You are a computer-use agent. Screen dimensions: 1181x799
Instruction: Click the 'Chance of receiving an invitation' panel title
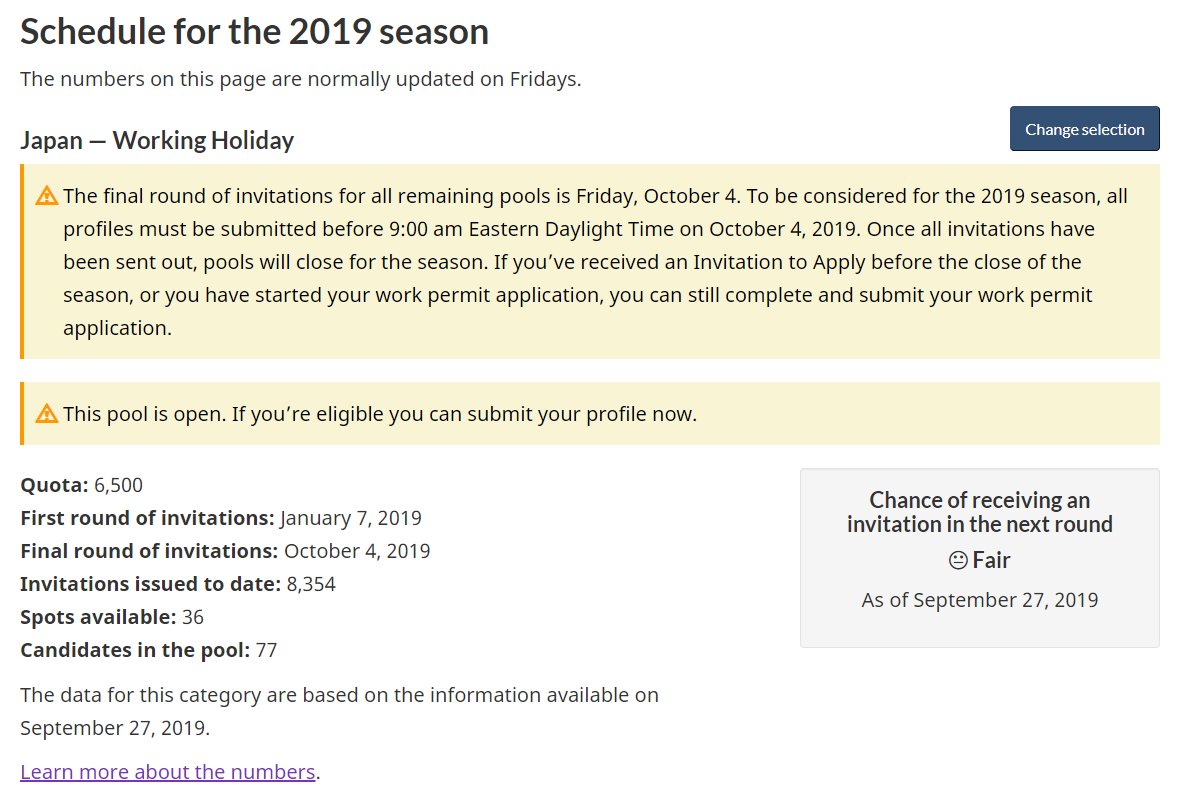tap(979, 512)
